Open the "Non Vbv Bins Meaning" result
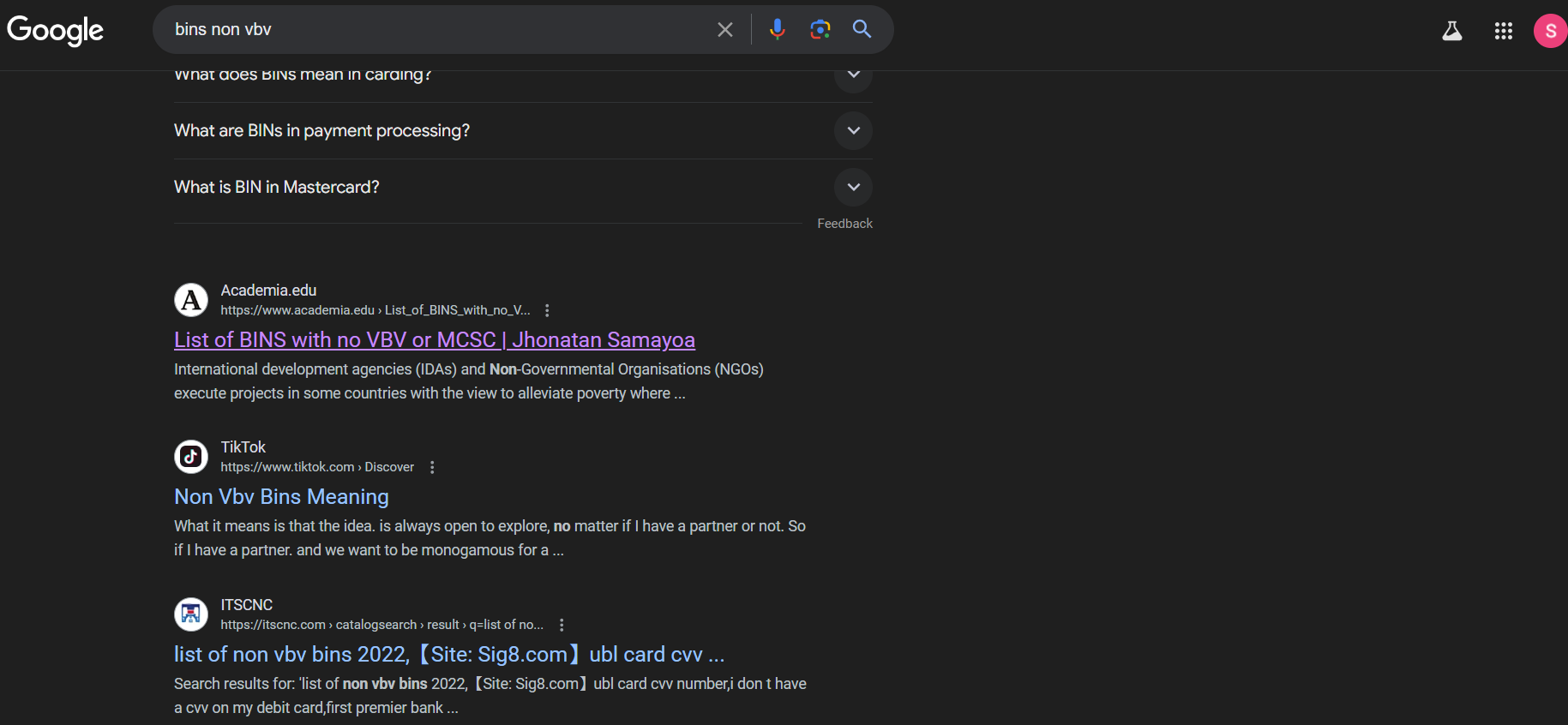The width and height of the screenshot is (1568, 725). (281, 497)
